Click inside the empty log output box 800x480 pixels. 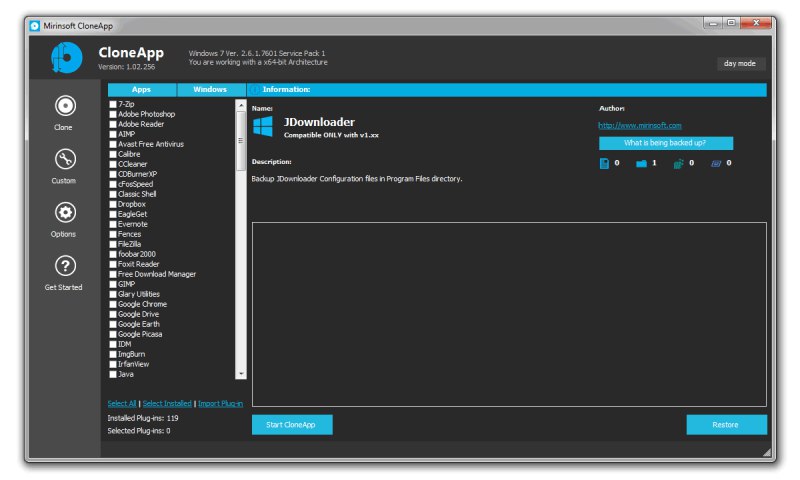click(x=509, y=314)
